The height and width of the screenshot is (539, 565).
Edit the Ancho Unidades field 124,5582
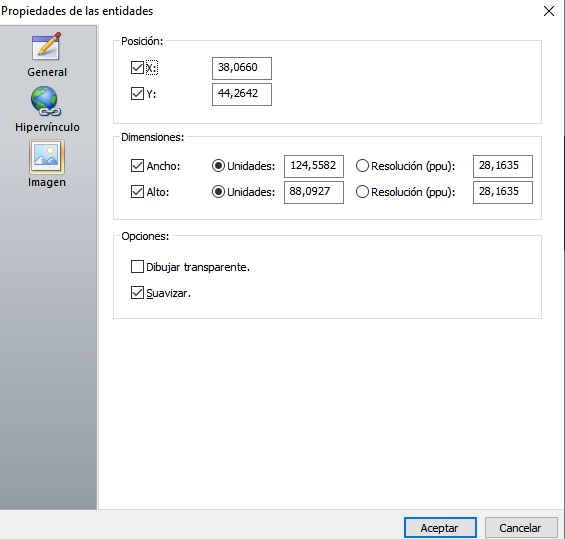(x=314, y=166)
